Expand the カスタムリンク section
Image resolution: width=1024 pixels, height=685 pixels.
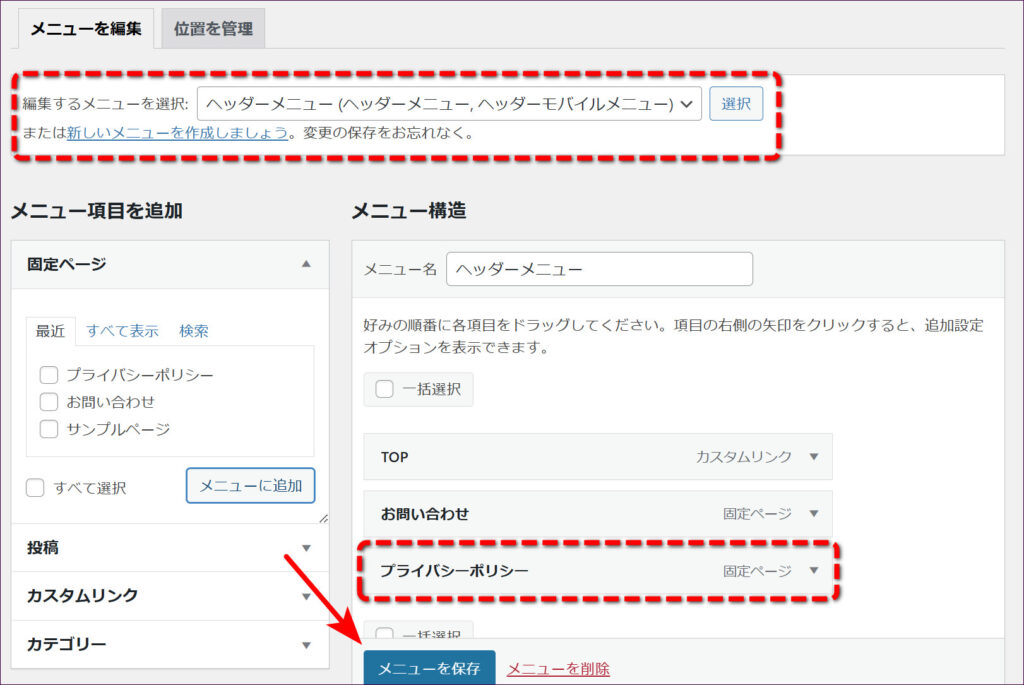[x=306, y=596]
